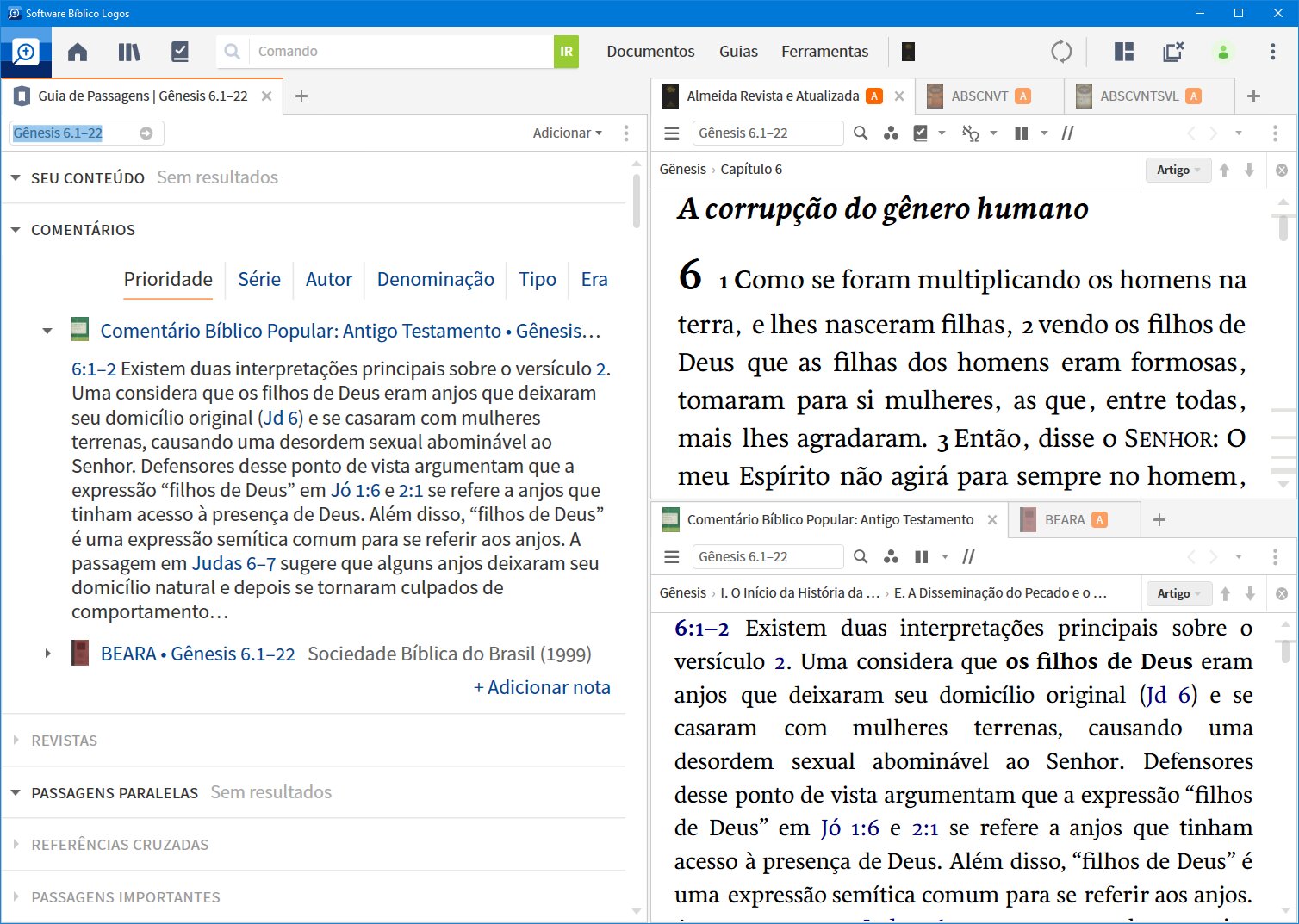
Task: Collapse the Comentário Bíblico Popular entry
Action: pos(47,331)
